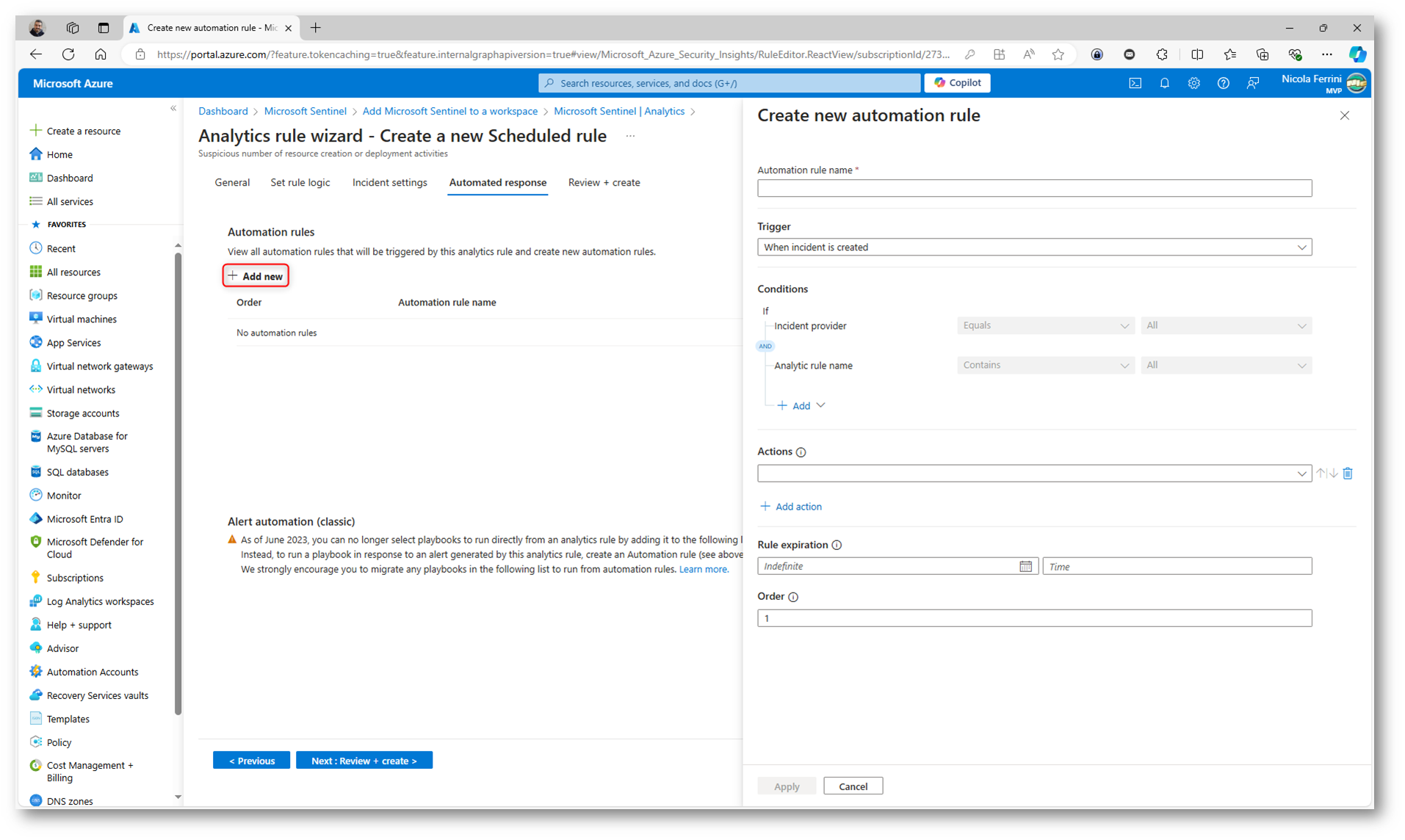Open App Services in sidebar
This screenshot has height=840, width=1405.
pos(73,342)
